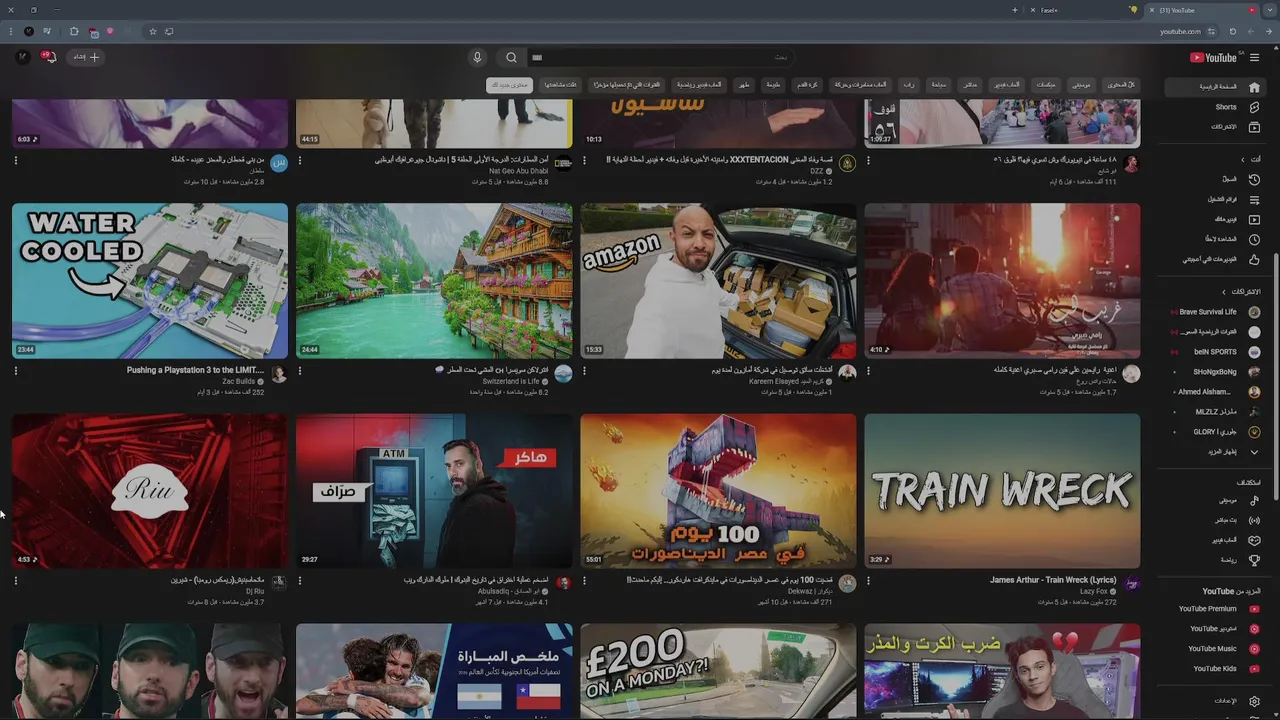Select the 'All' filter chip
1280x720 pixels.
coord(1121,85)
